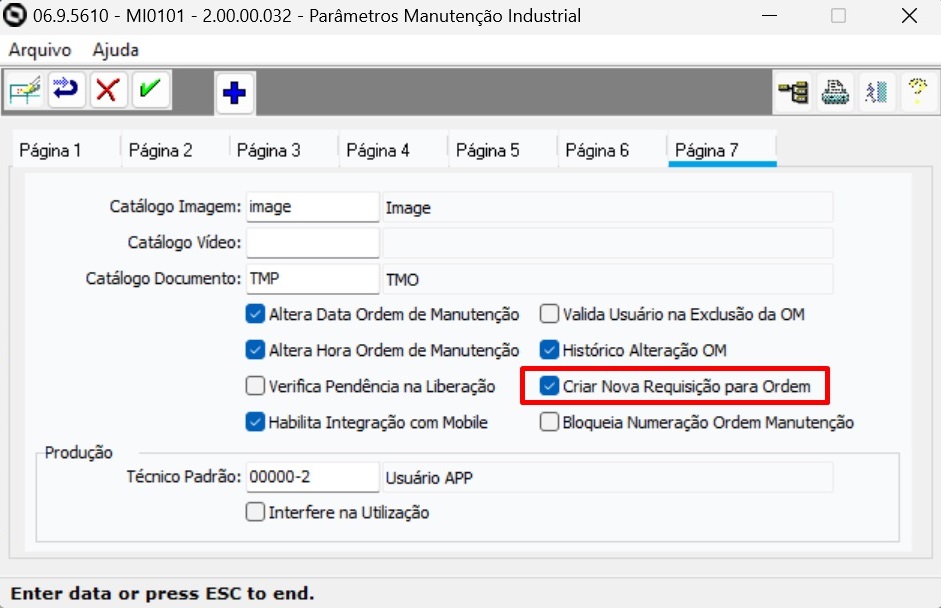Click the Catálogo Vídeo label

(x=184, y=242)
